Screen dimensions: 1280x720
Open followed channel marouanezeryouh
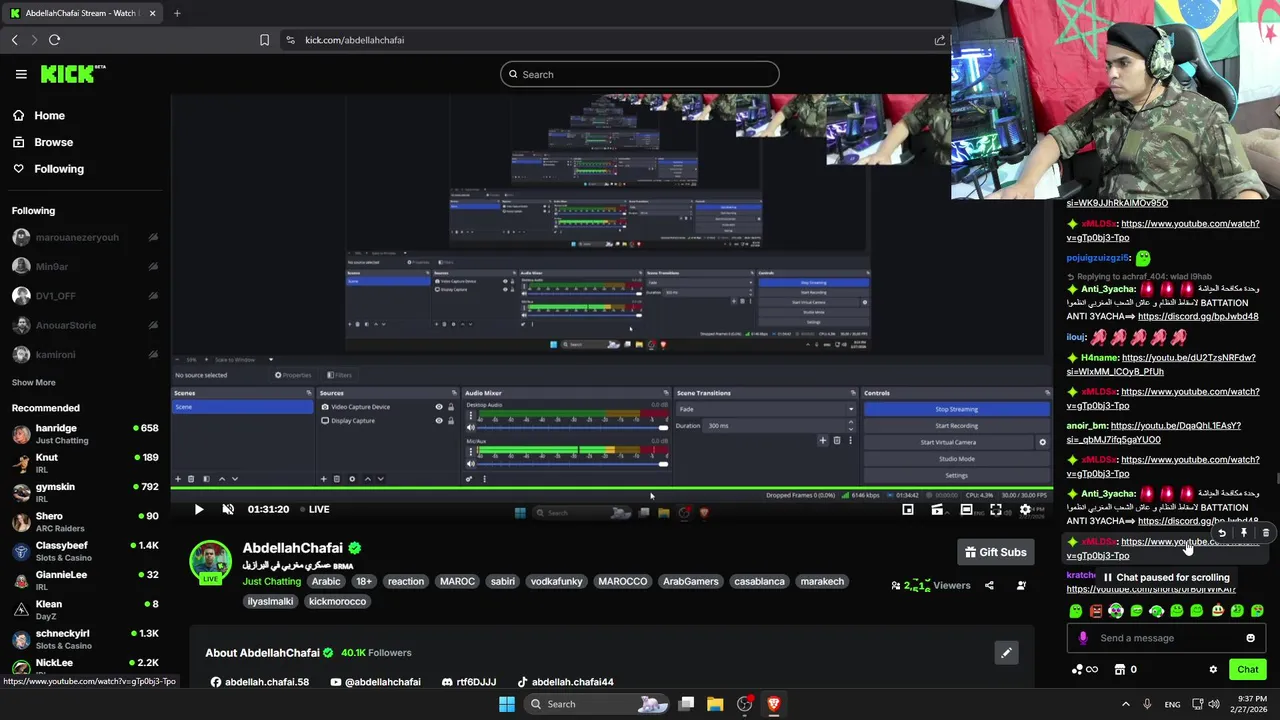coord(85,237)
